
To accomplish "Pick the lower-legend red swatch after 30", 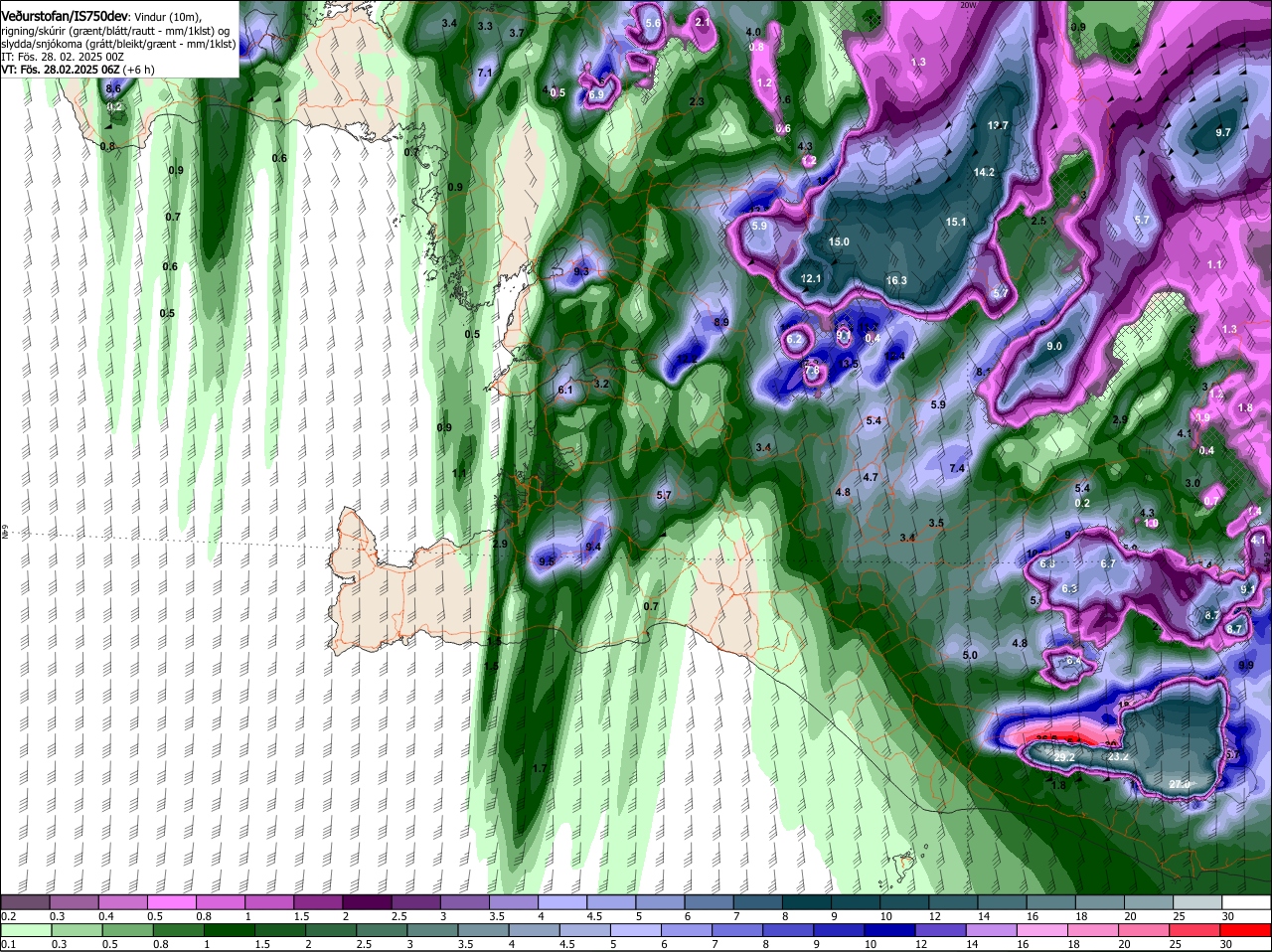I will pos(1246,930).
